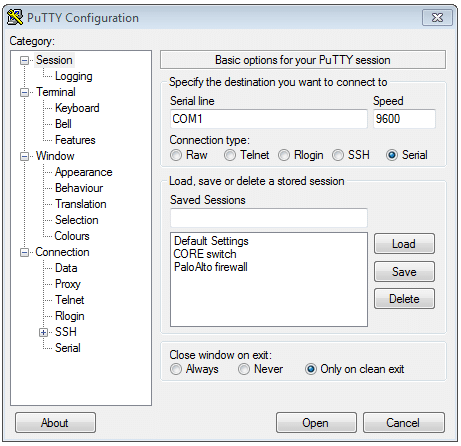Open the Logging category
This screenshot has width=461, height=446.
[74, 76]
